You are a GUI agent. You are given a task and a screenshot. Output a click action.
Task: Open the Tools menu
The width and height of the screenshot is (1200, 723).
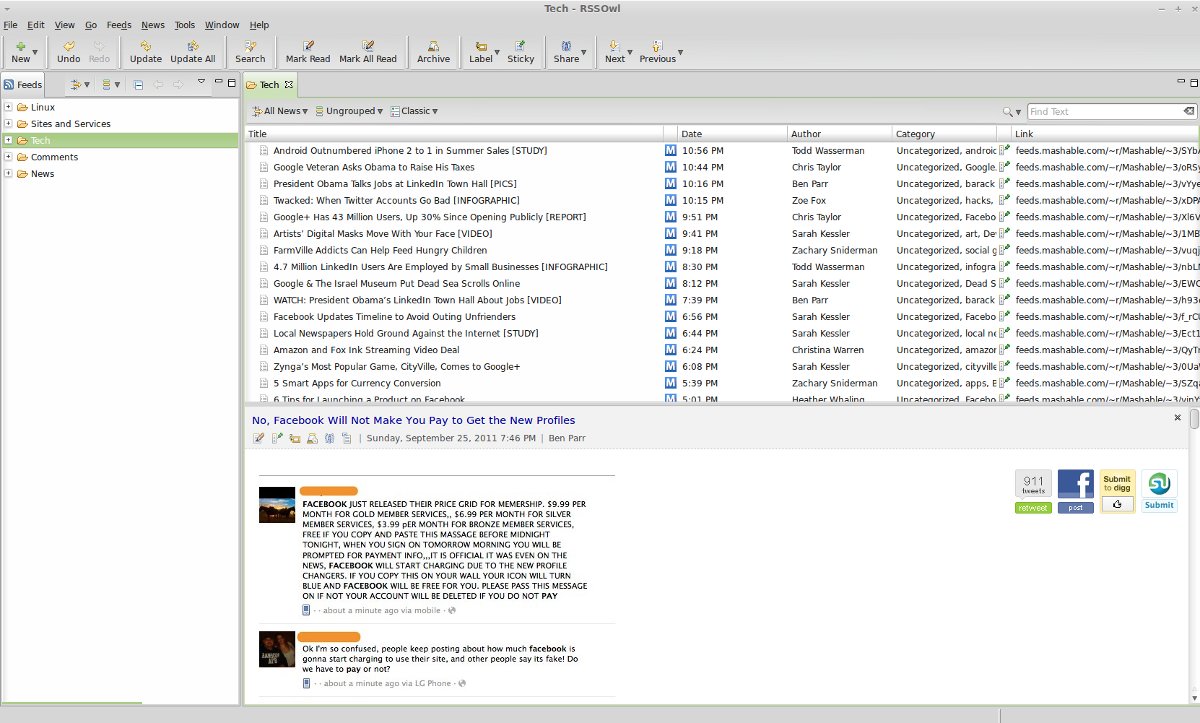tap(185, 24)
